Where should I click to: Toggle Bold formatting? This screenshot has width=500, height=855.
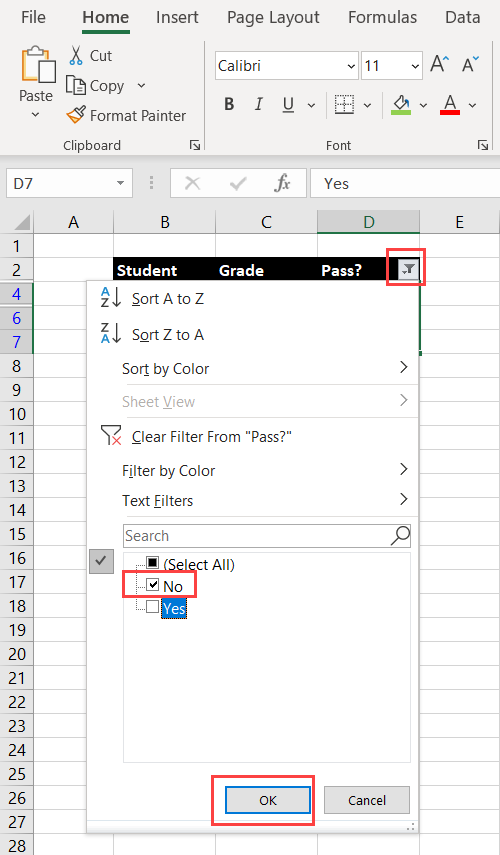pyautogui.click(x=229, y=104)
